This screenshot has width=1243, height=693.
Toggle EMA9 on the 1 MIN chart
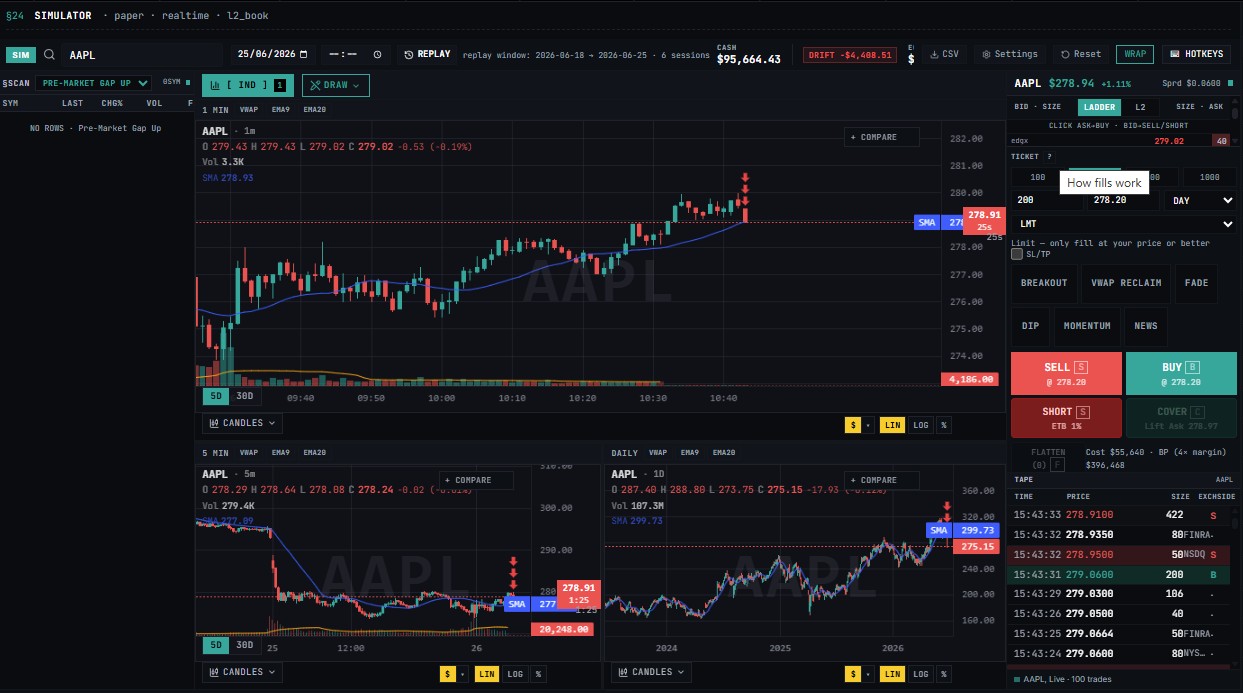pyautogui.click(x=281, y=109)
